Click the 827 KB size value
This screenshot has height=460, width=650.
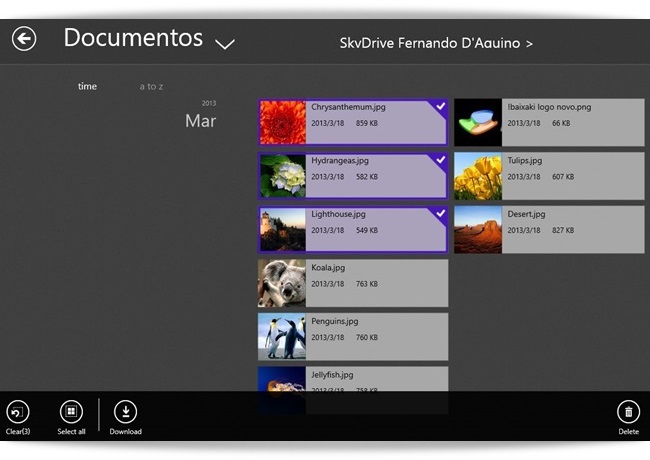(563, 230)
